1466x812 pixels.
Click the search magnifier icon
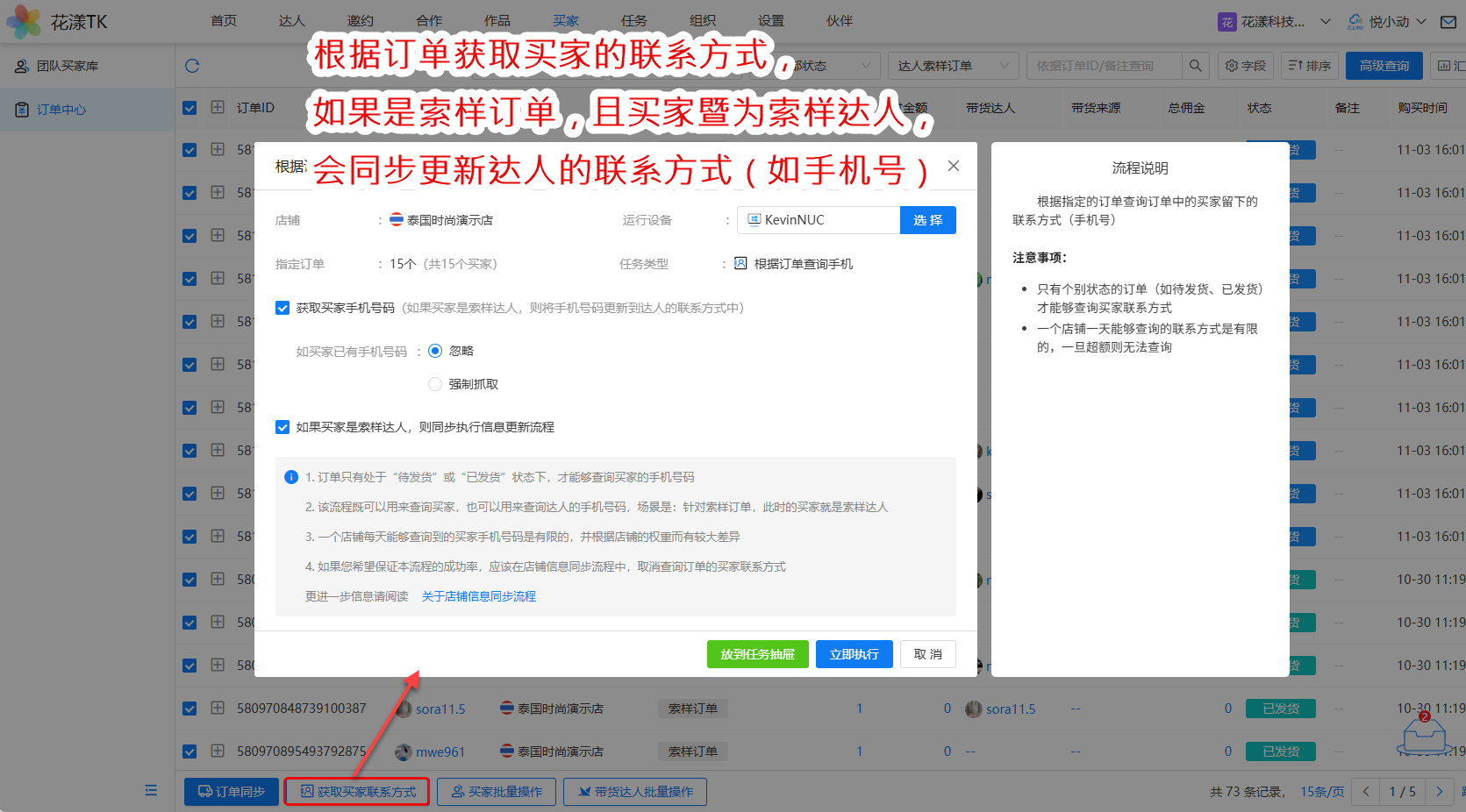click(1195, 66)
